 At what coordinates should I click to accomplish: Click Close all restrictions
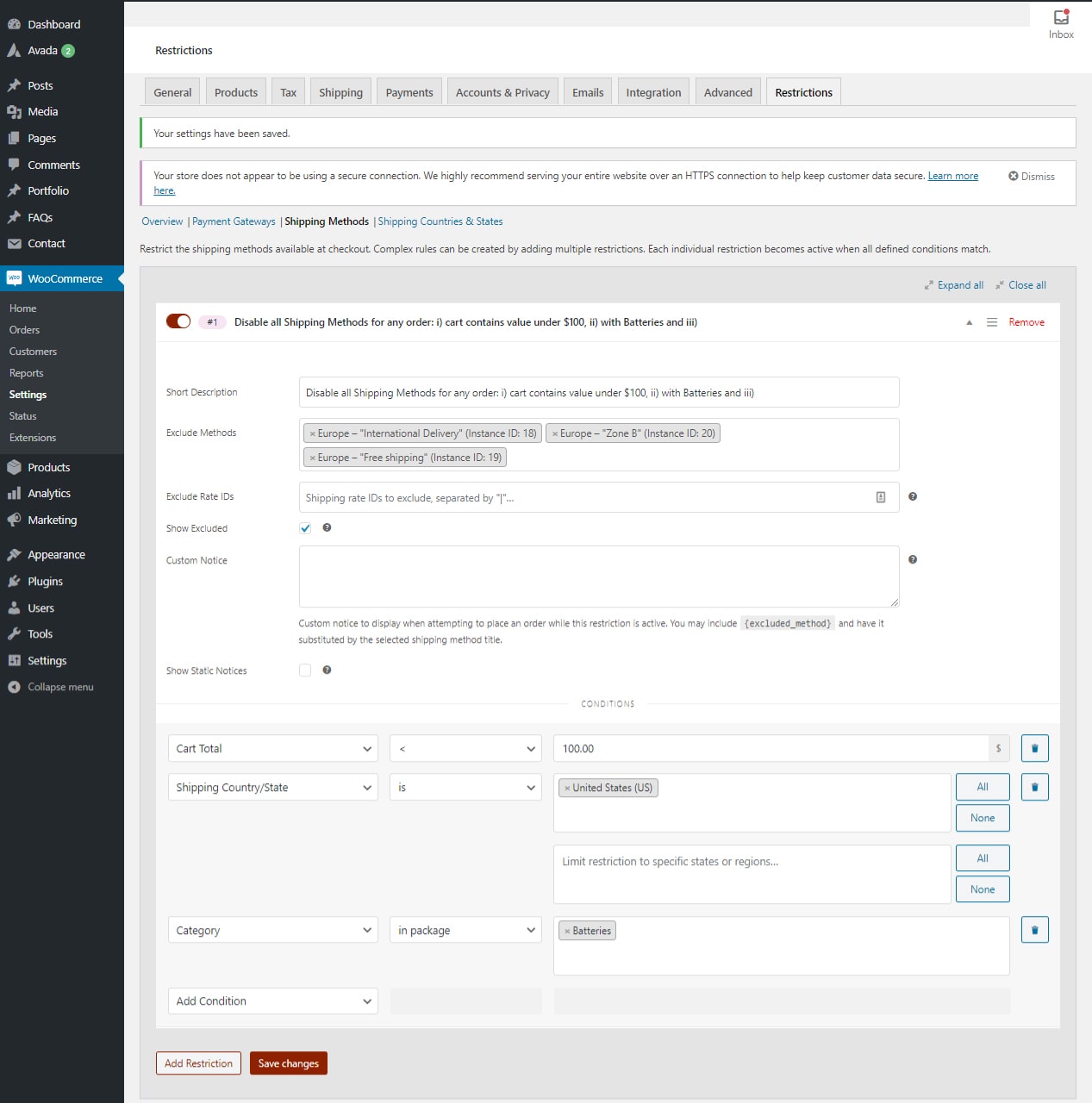1020,285
